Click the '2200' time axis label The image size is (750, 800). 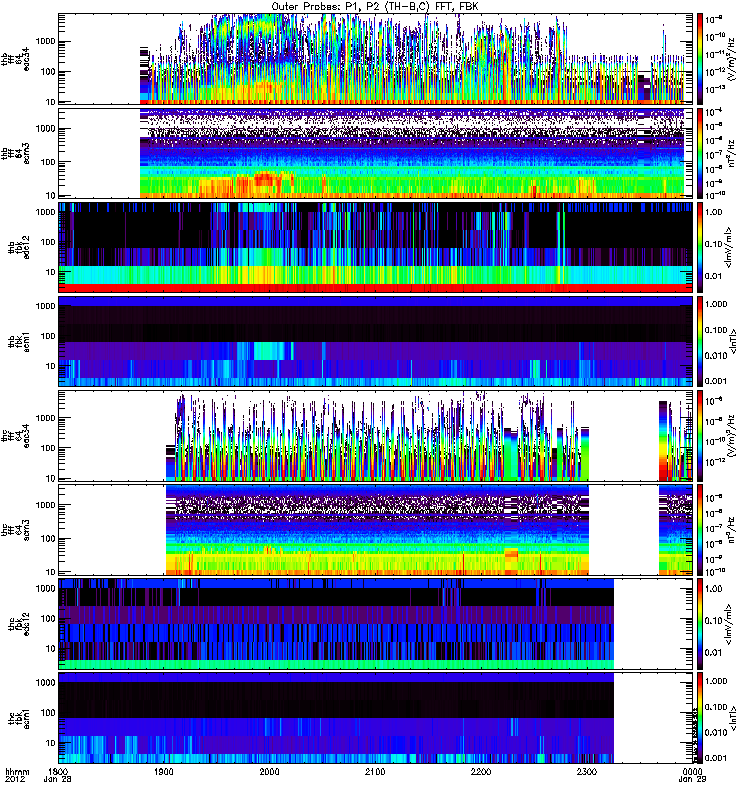481,771
